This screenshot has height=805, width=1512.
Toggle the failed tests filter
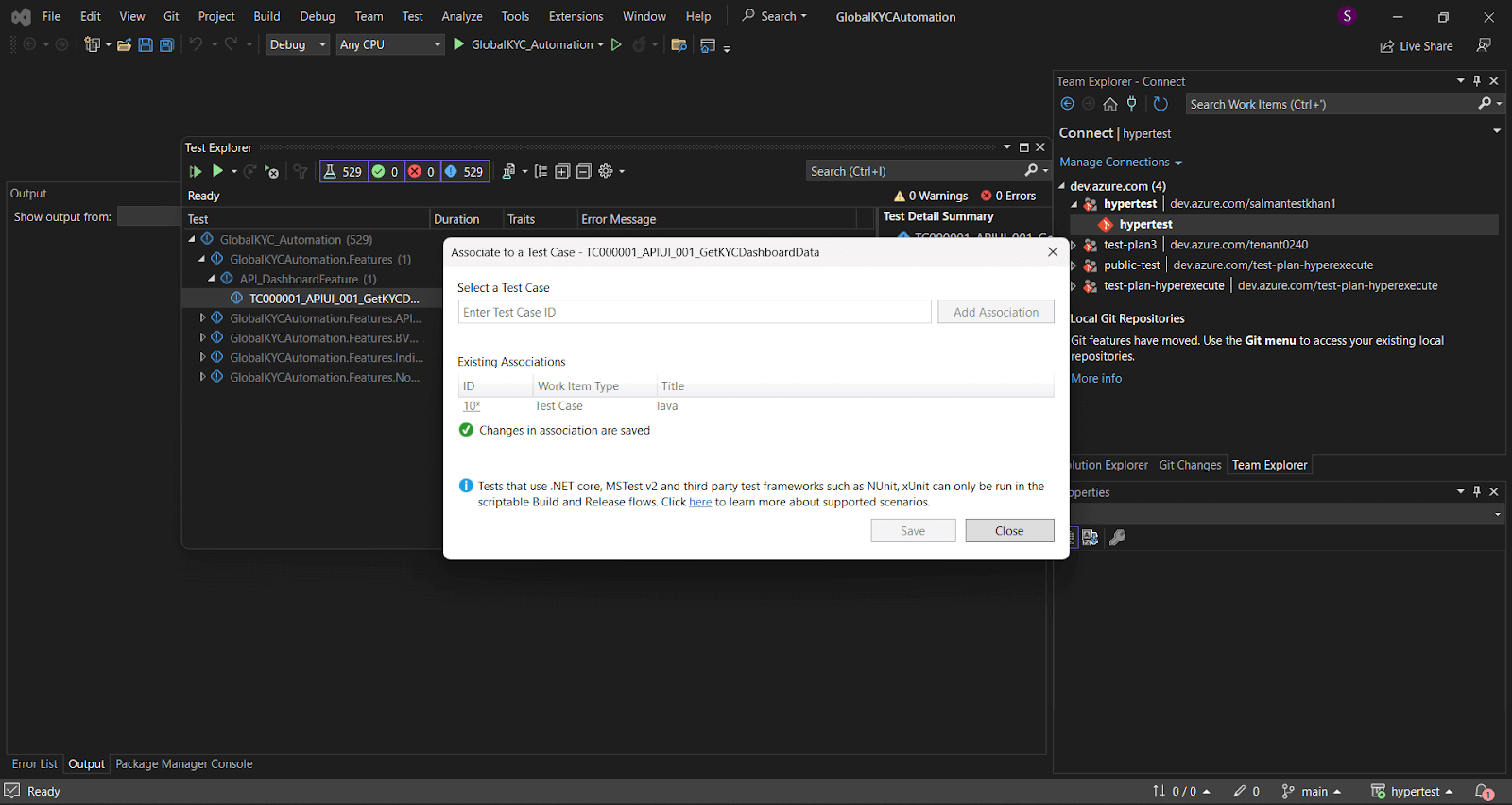421,171
